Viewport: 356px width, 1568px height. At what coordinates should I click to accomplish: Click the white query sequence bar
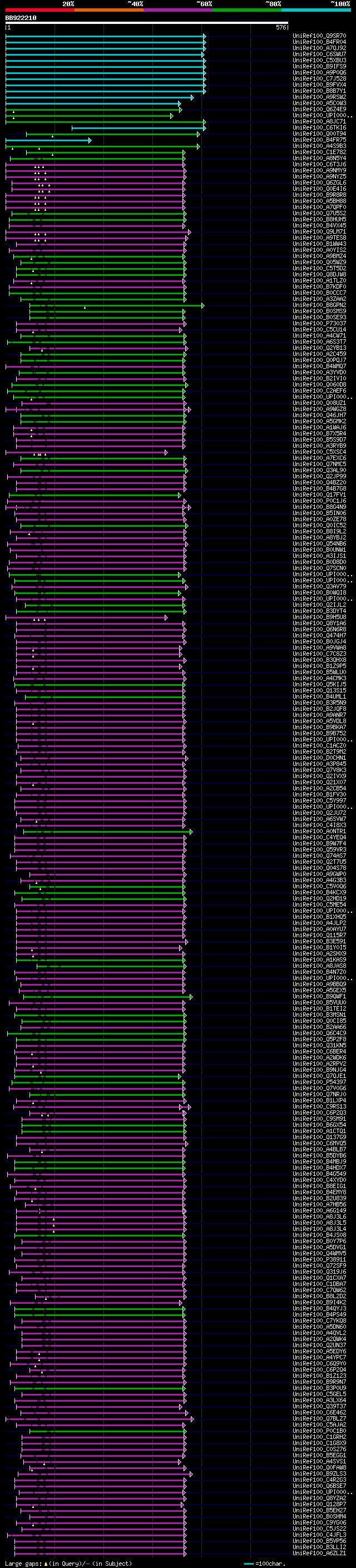[147, 23]
